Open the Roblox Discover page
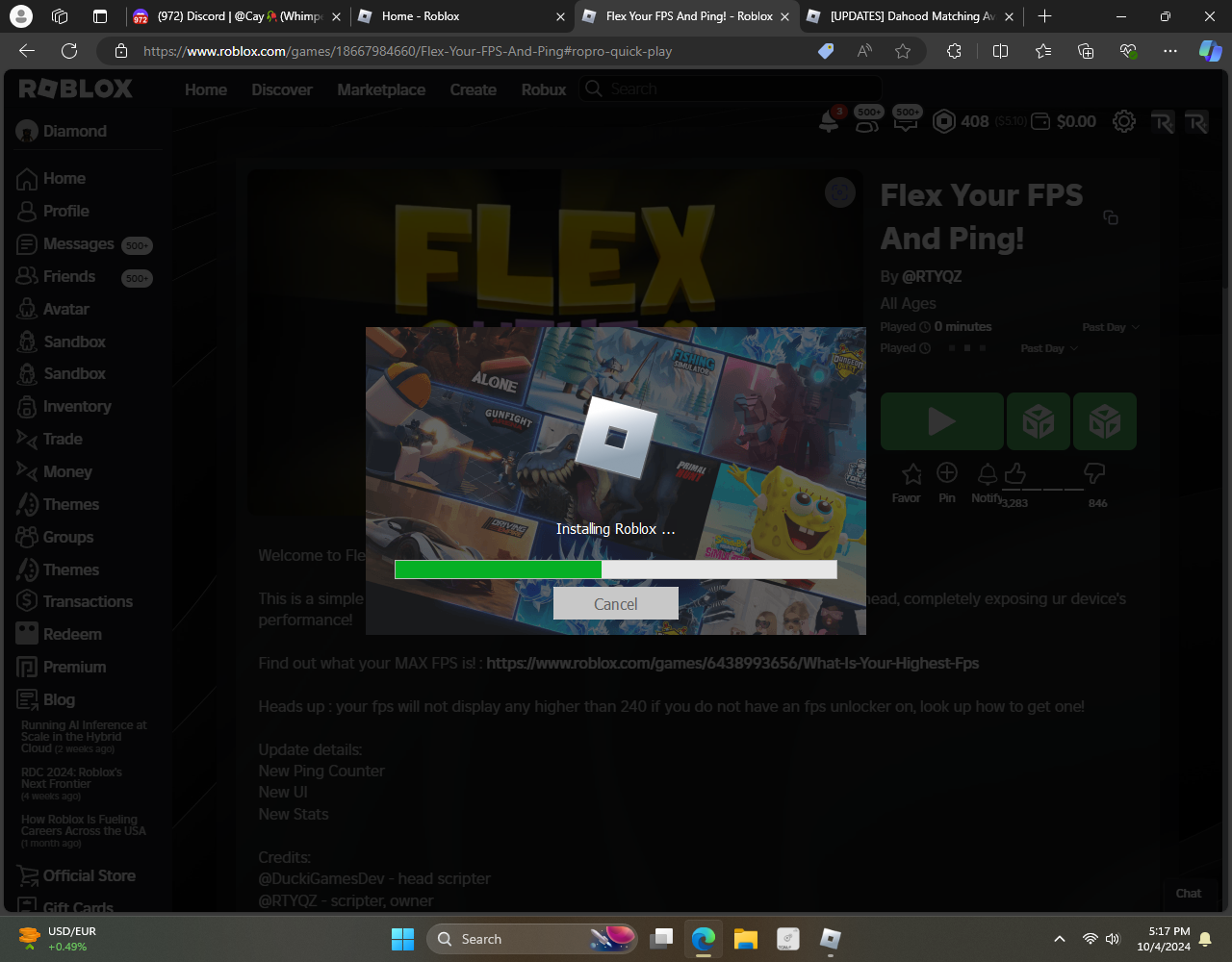 click(x=282, y=89)
